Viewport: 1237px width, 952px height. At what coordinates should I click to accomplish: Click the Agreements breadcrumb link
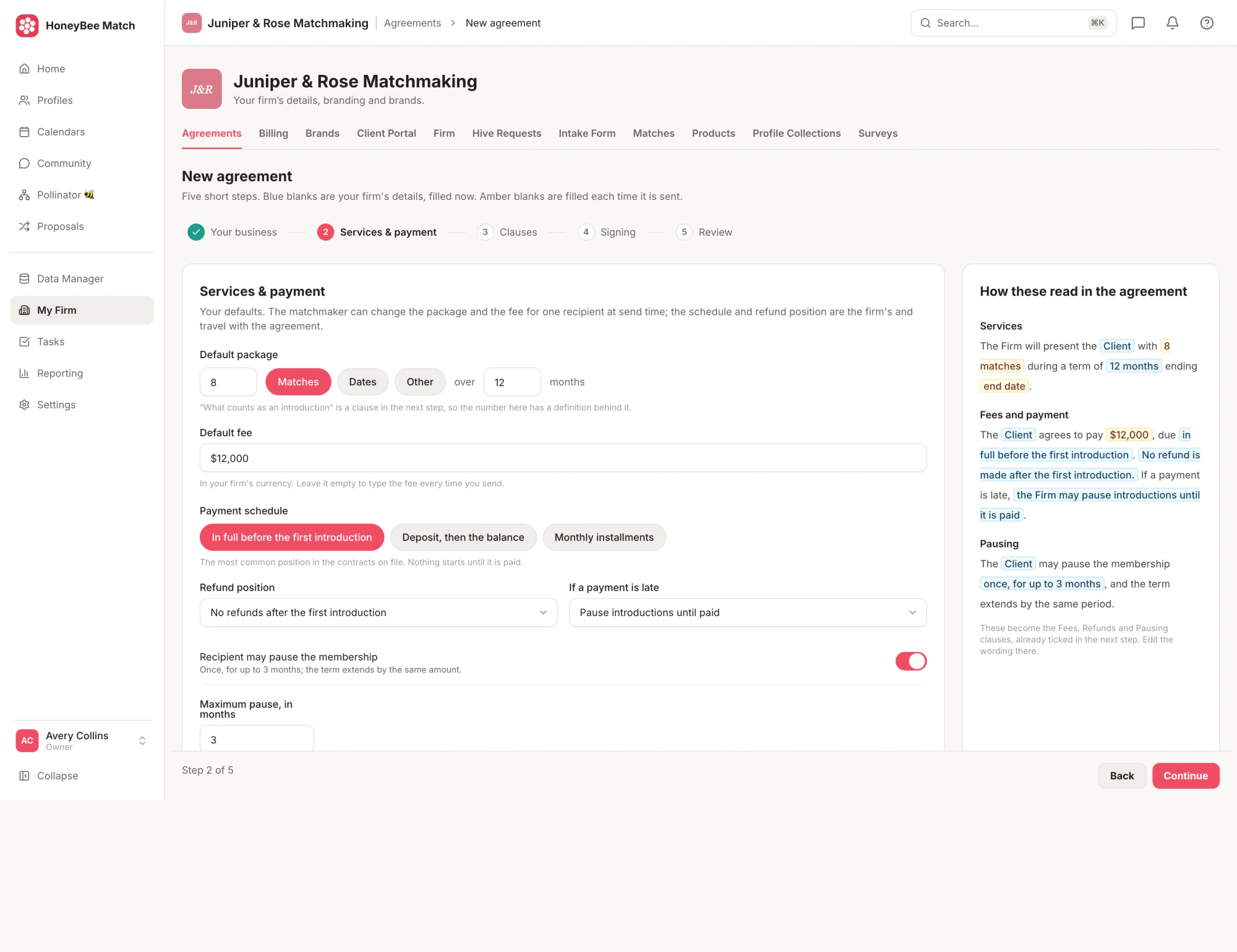pyautogui.click(x=413, y=23)
